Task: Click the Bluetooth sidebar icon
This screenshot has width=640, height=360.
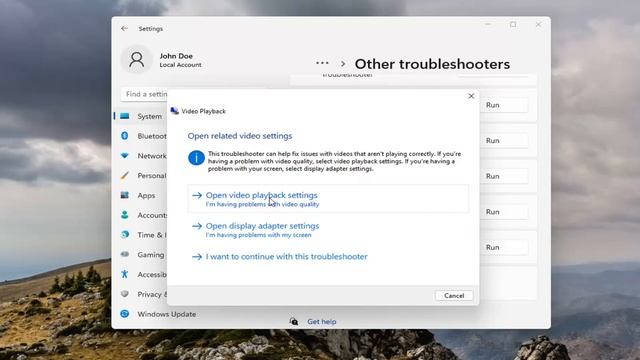Action: click(x=125, y=136)
